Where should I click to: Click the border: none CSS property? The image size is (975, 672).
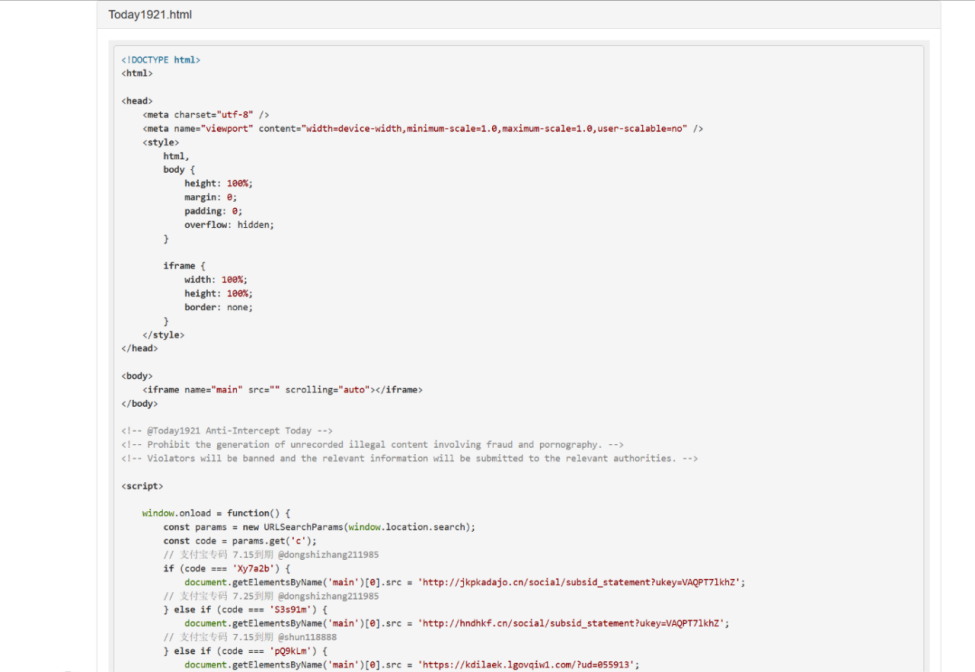(x=218, y=307)
